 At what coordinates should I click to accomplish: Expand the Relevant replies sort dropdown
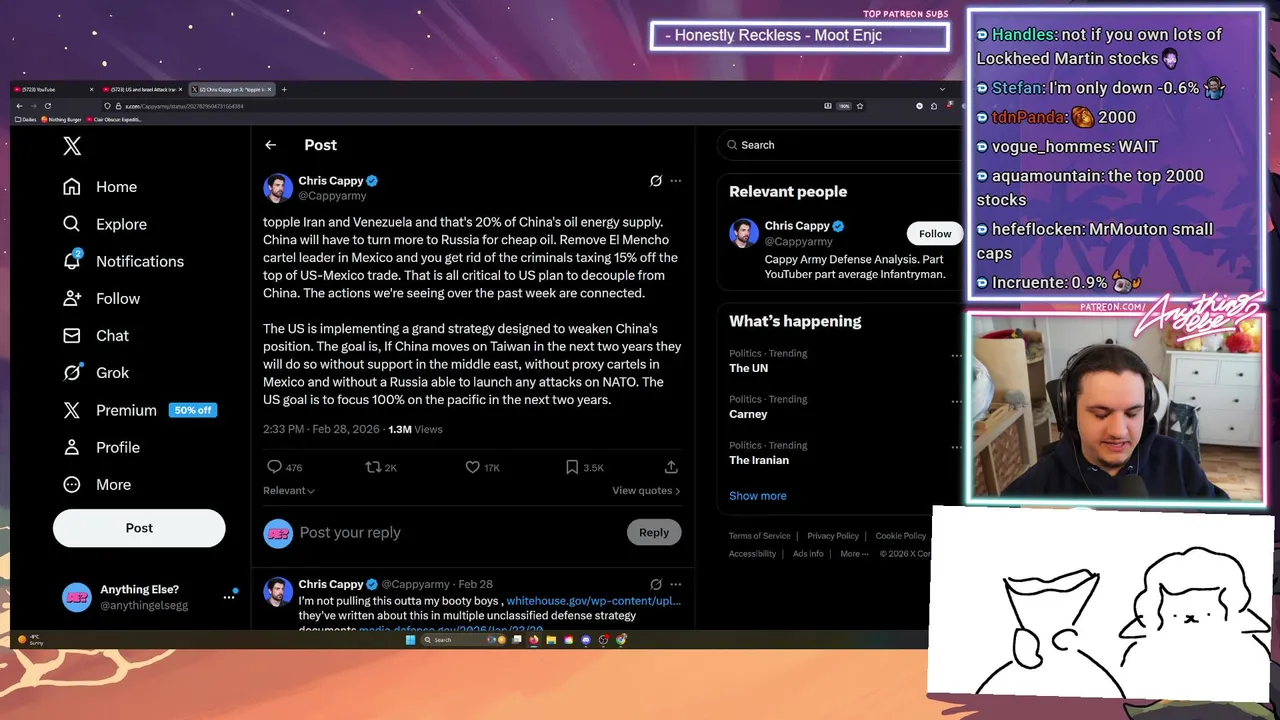(x=289, y=491)
